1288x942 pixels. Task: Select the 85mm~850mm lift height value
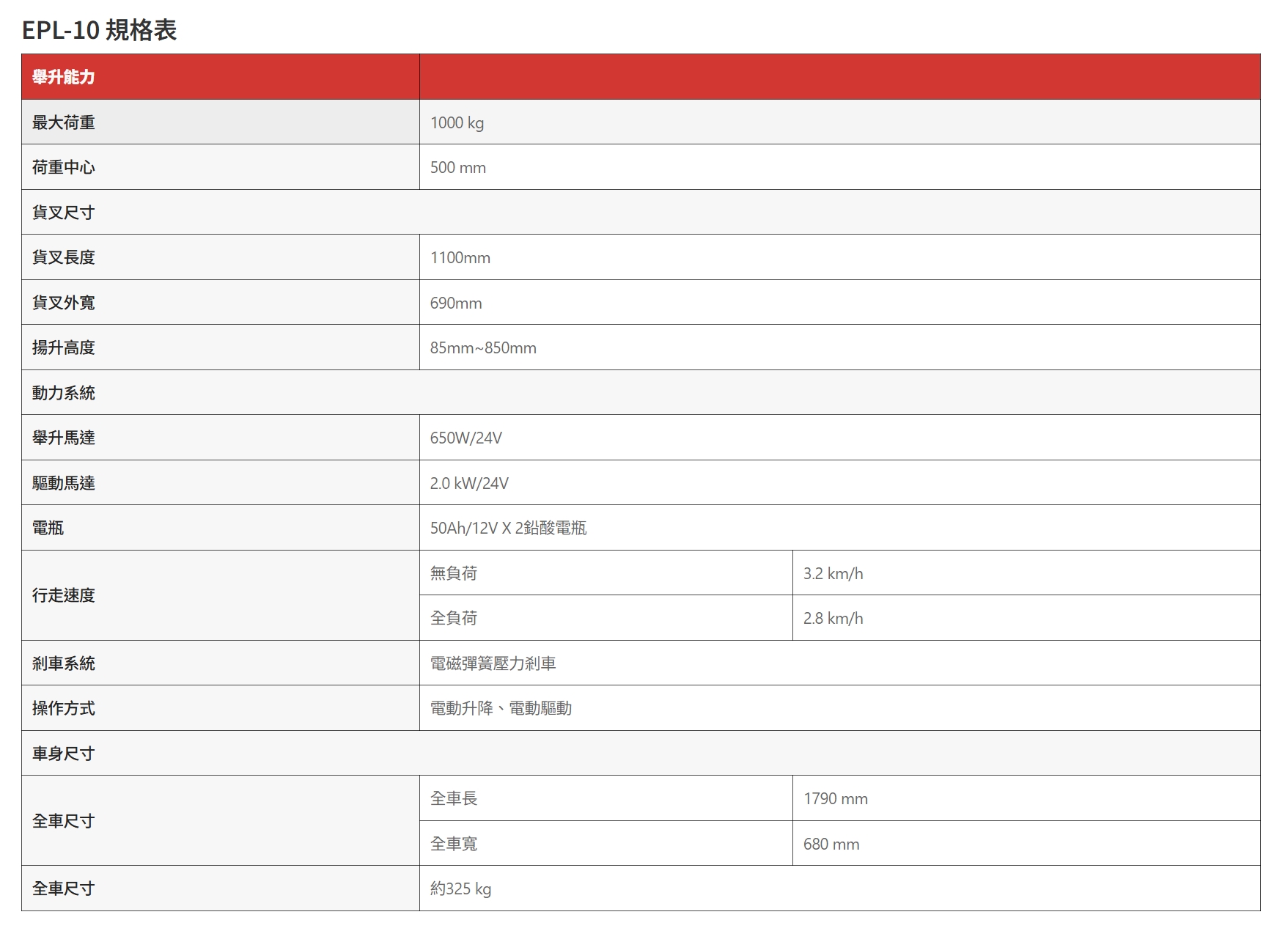coord(483,348)
